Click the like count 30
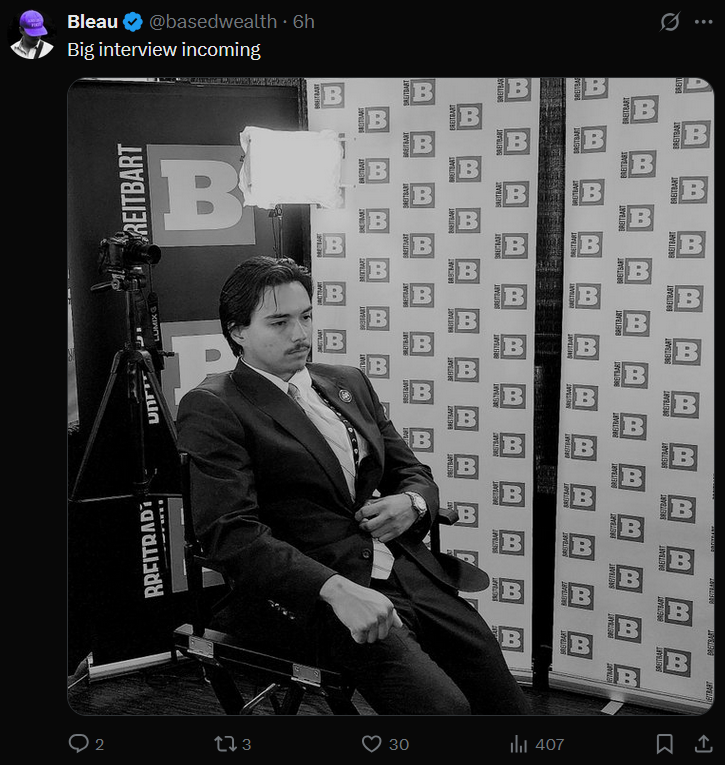Image resolution: width=725 pixels, height=765 pixels. (x=399, y=745)
